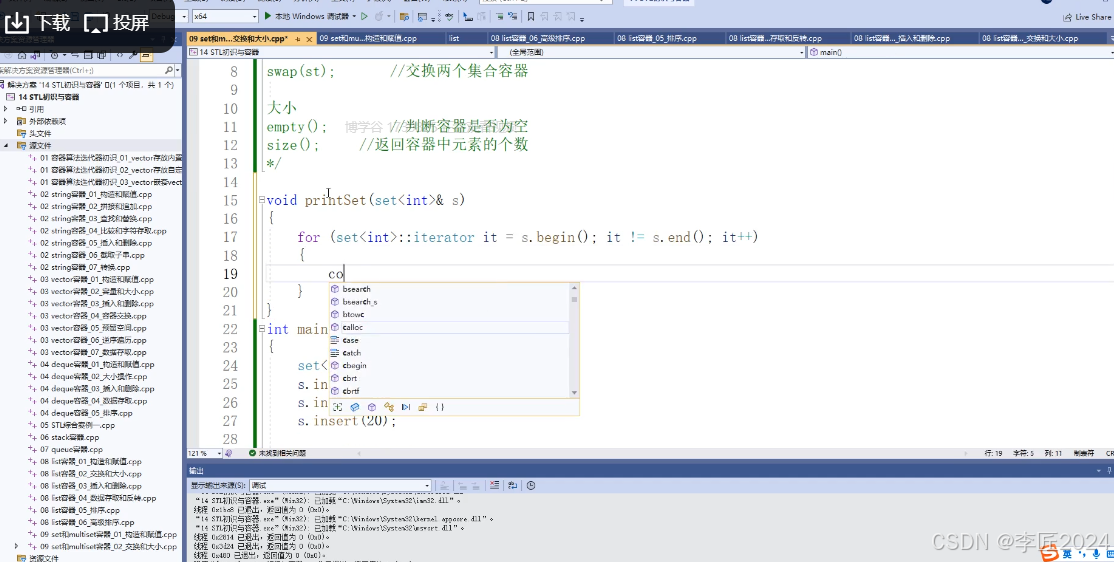This screenshot has width=1114, height=562.
Task: Select cbrtf completion suggestion
Action: click(449, 391)
